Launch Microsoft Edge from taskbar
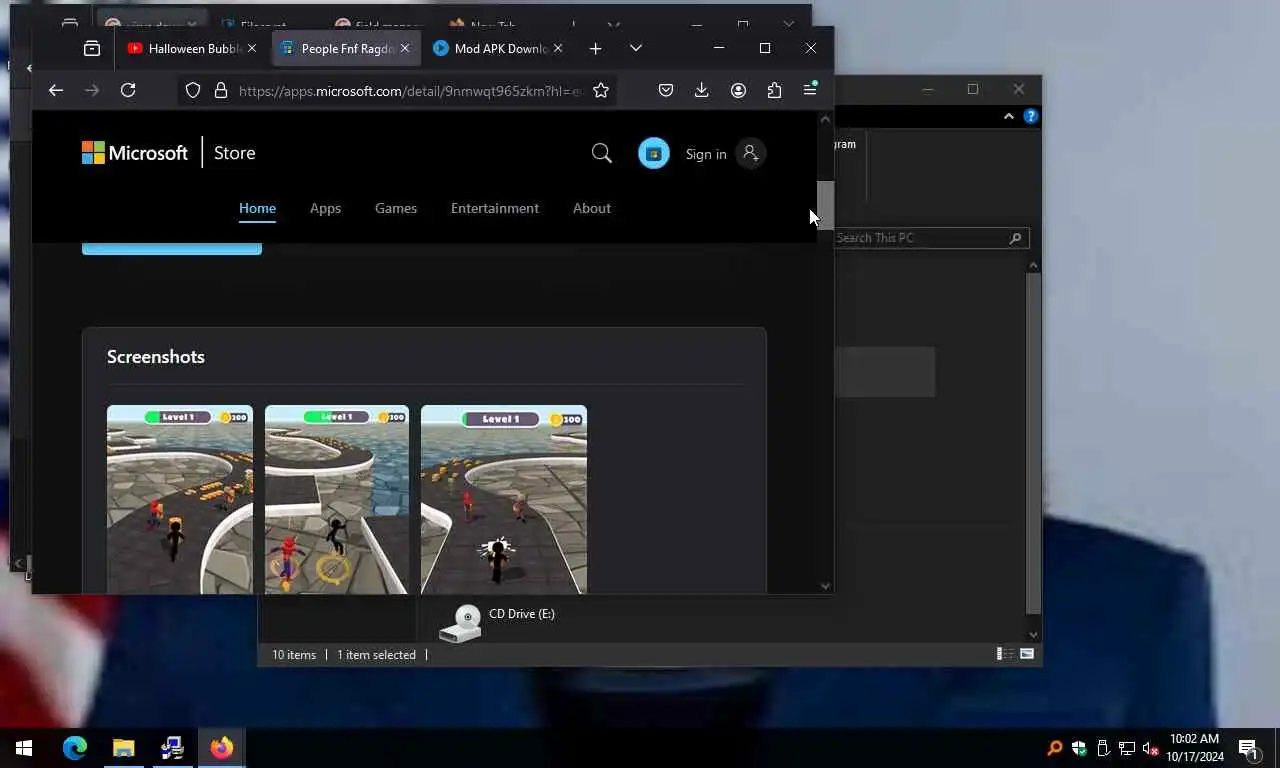Image resolution: width=1280 pixels, height=768 pixels. [75, 748]
